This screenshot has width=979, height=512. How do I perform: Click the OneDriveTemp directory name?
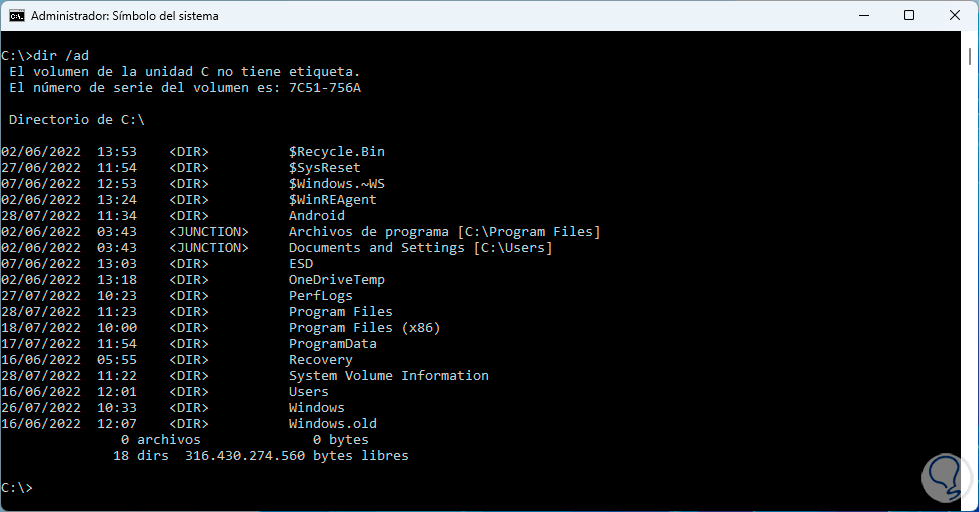(336, 280)
